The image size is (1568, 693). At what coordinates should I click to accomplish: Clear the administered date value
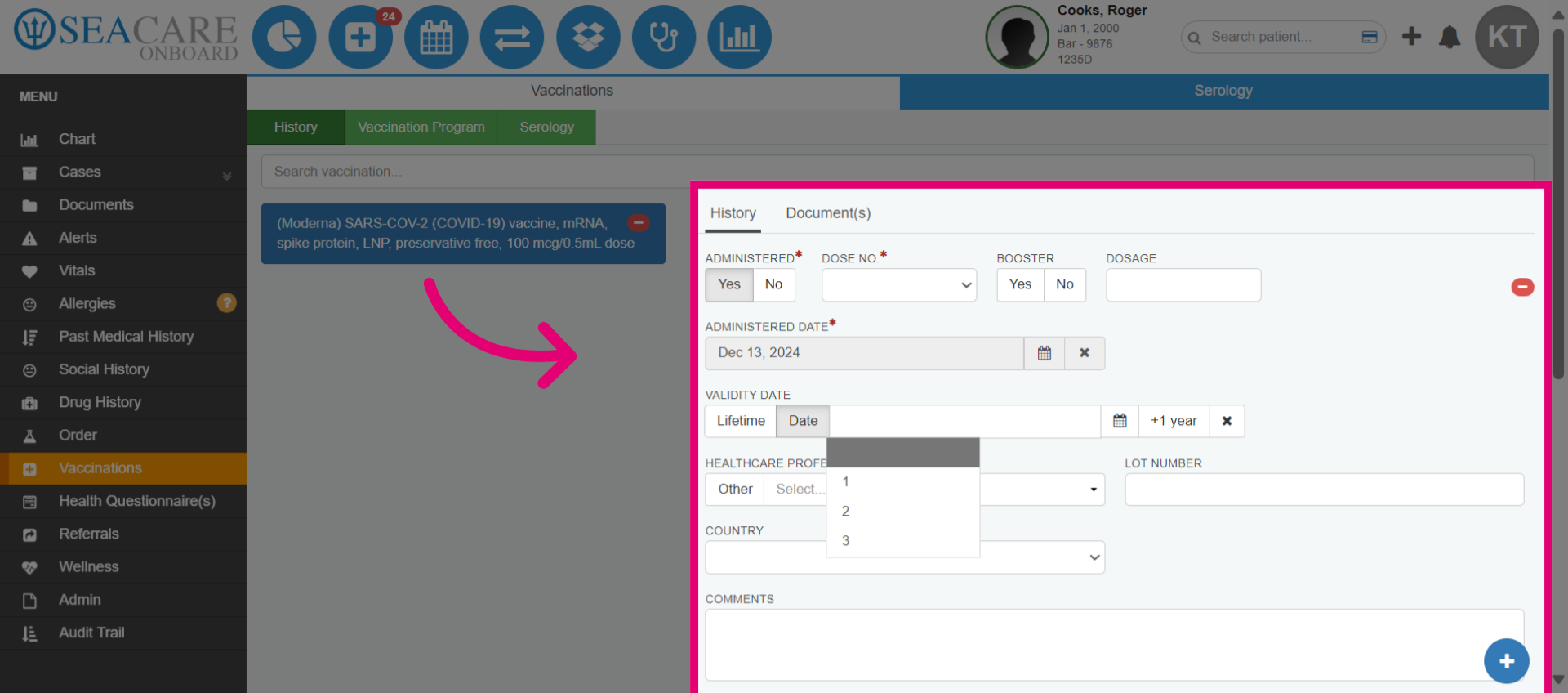pyautogui.click(x=1085, y=353)
